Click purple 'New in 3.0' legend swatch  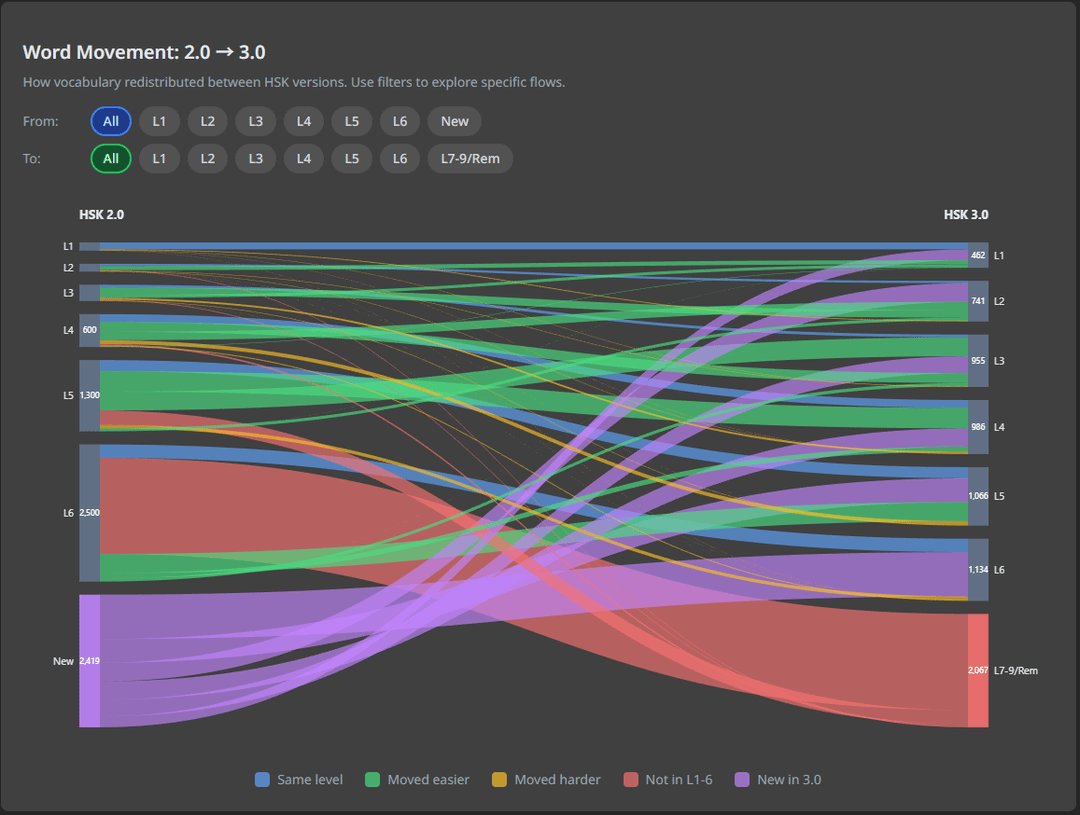tap(742, 779)
